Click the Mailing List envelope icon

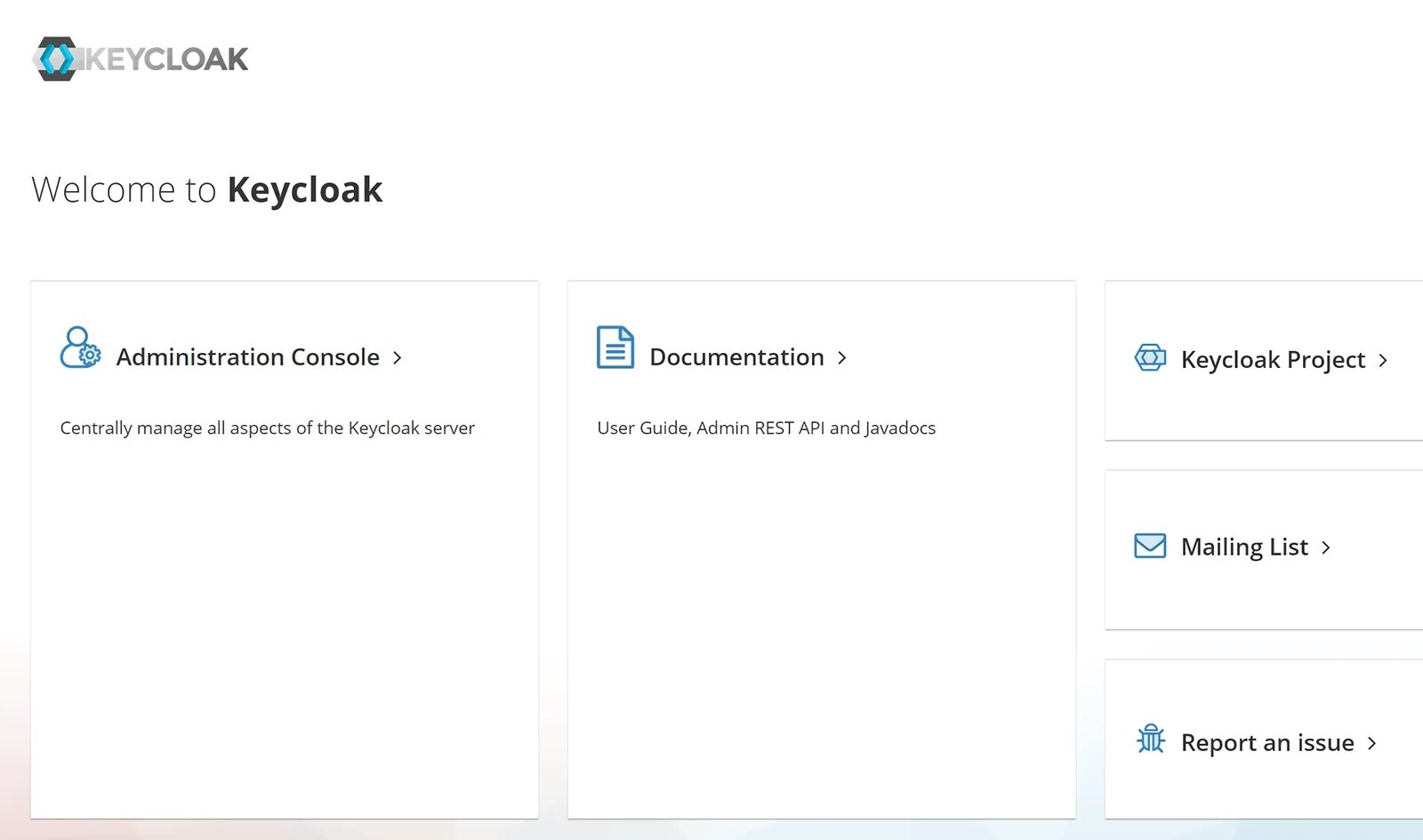point(1150,546)
